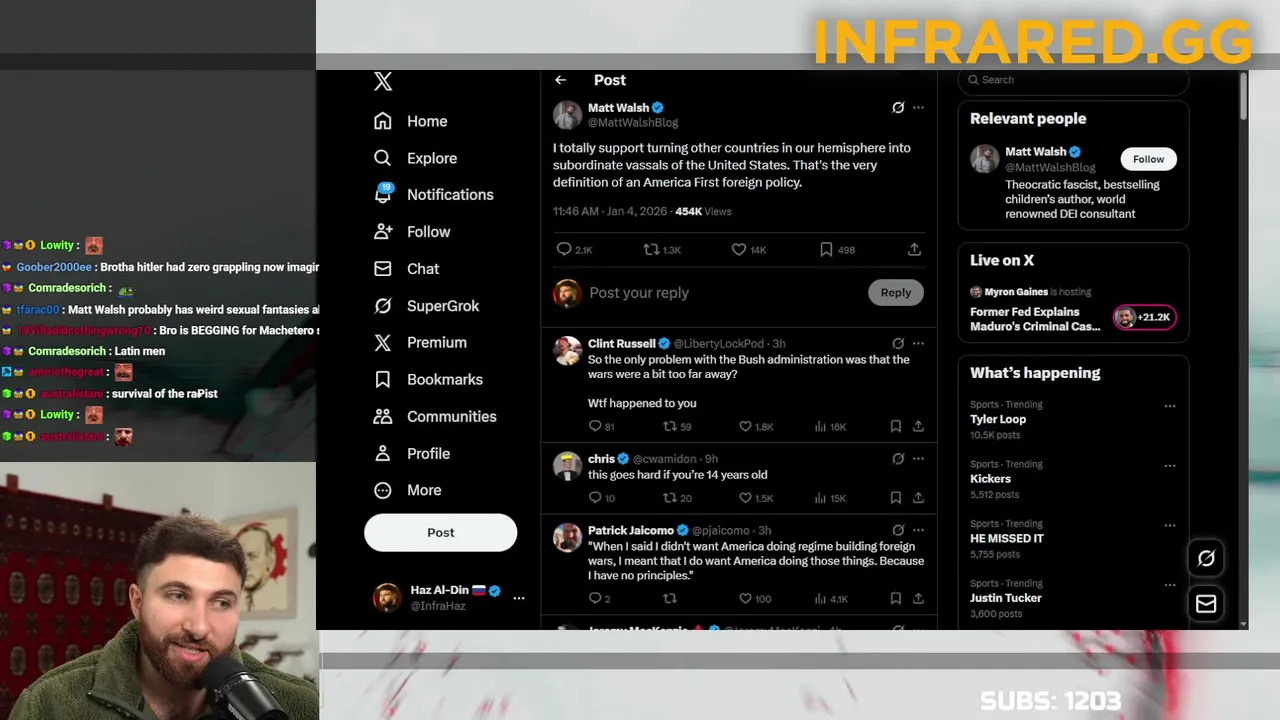This screenshot has width=1280, height=720.
Task: Click the X logo in the sidebar
Action: point(383,82)
